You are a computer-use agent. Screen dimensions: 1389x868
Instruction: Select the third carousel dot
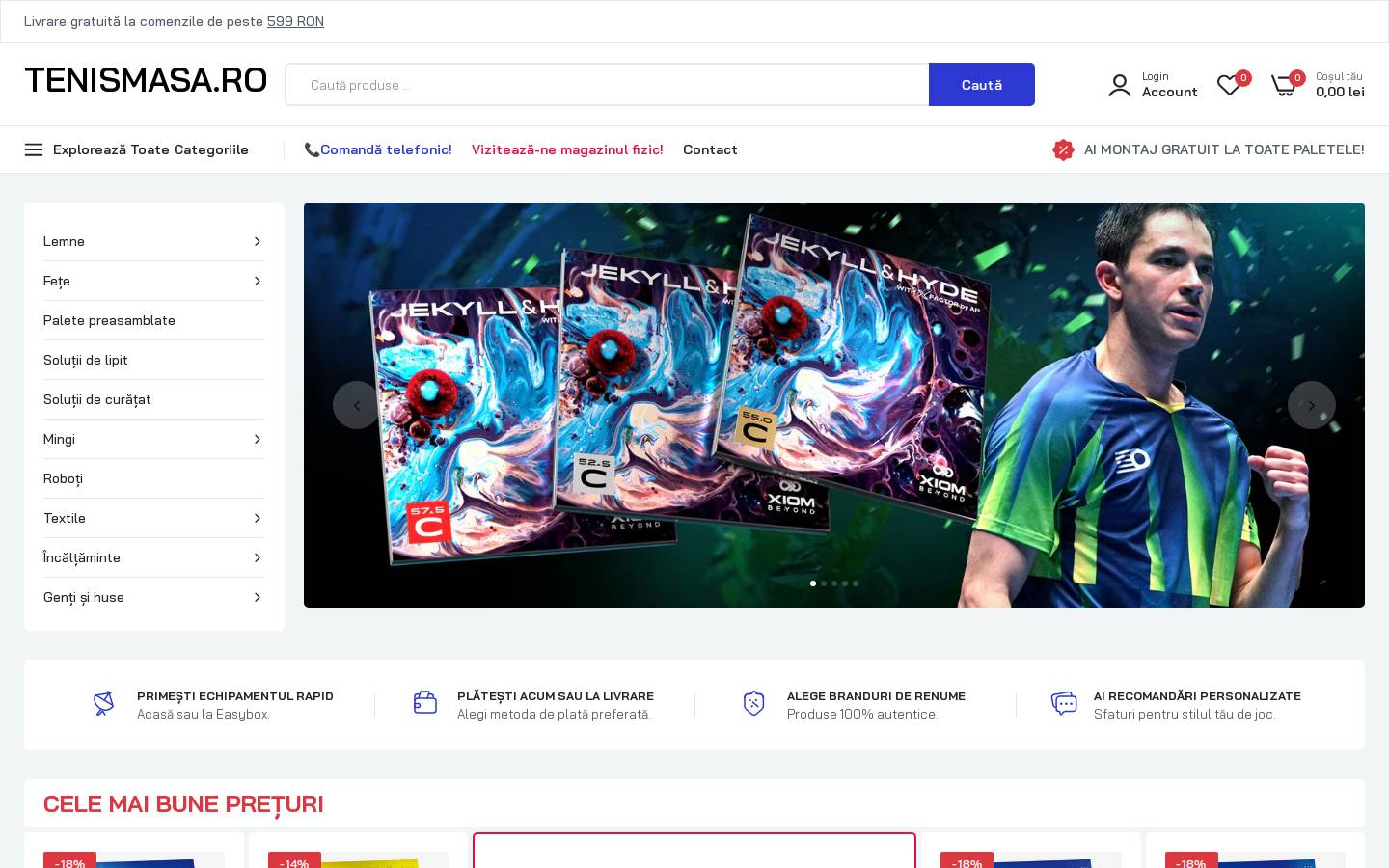point(834,583)
